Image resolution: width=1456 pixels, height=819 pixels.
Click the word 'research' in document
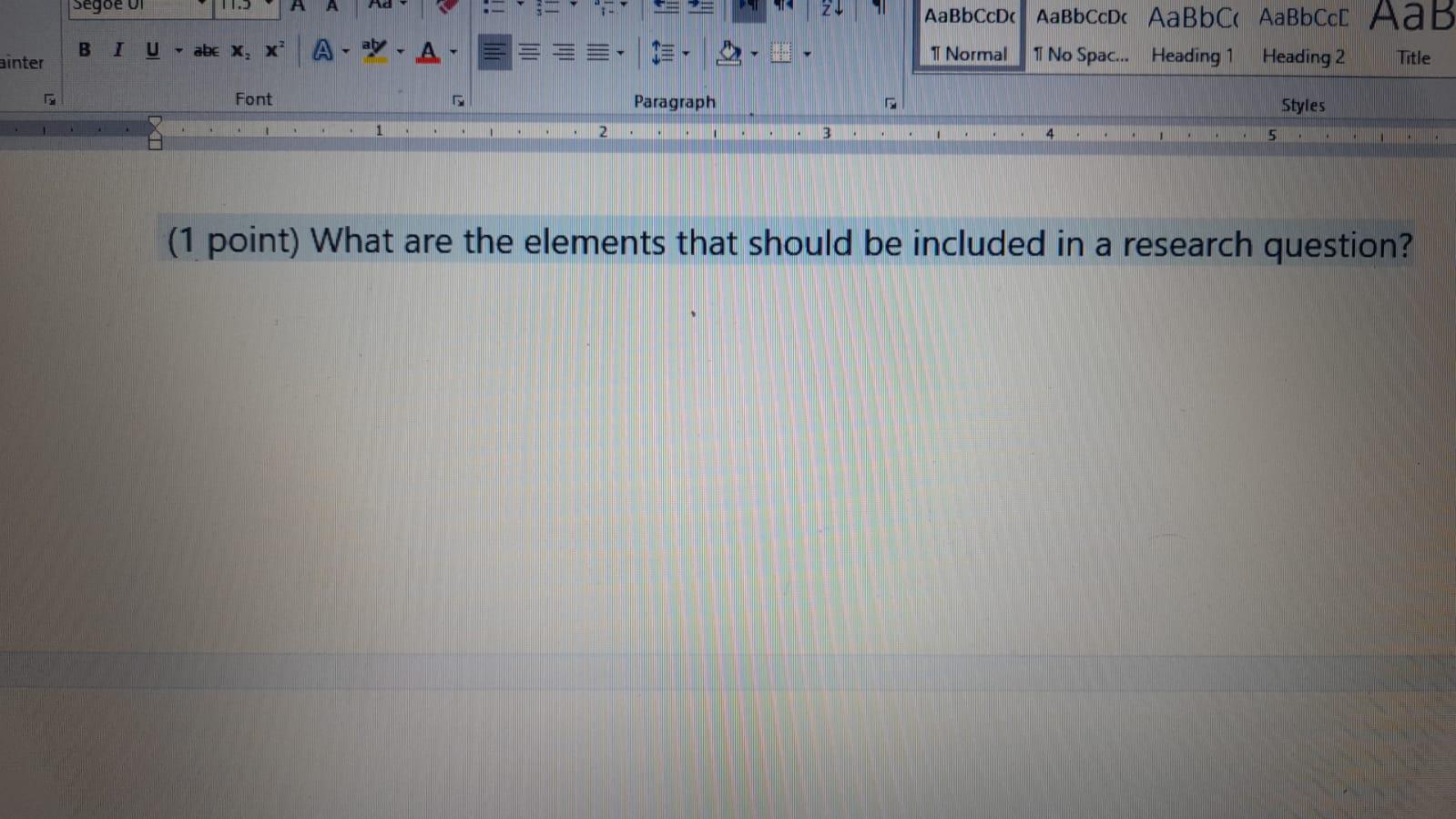tap(1186, 244)
